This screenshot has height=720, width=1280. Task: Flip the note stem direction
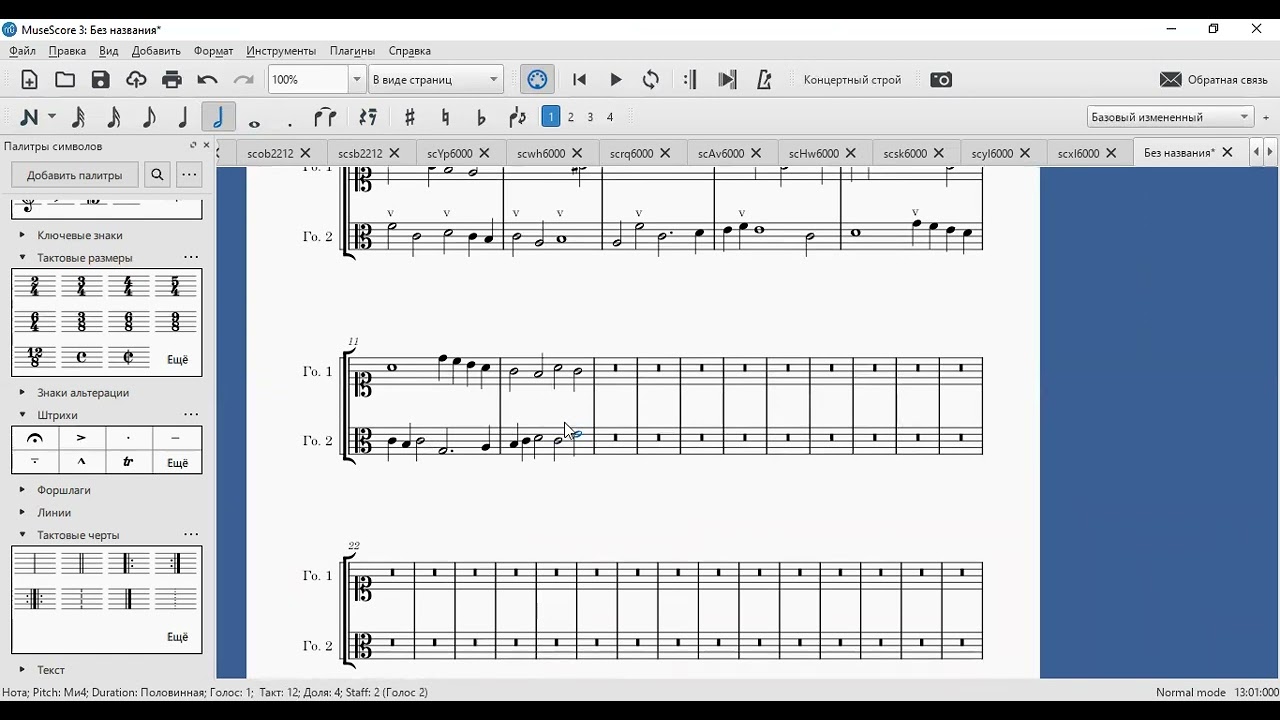[x=517, y=117]
